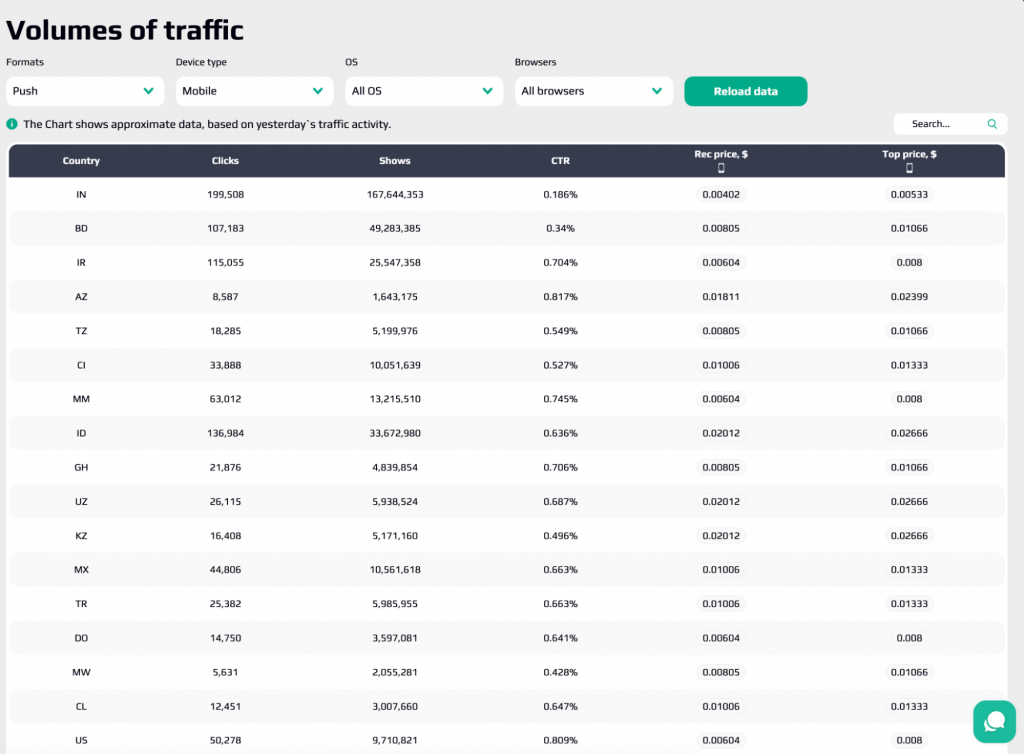Viewport: 1024px width, 754px height.
Task: Click the magnifier icon in the search box
Action: (x=992, y=124)
